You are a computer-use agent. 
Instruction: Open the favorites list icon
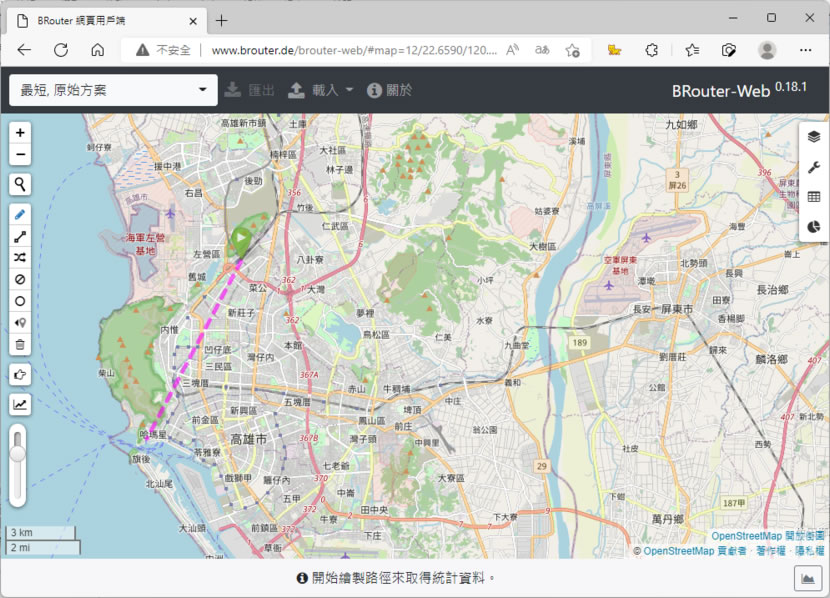(692, 50)
